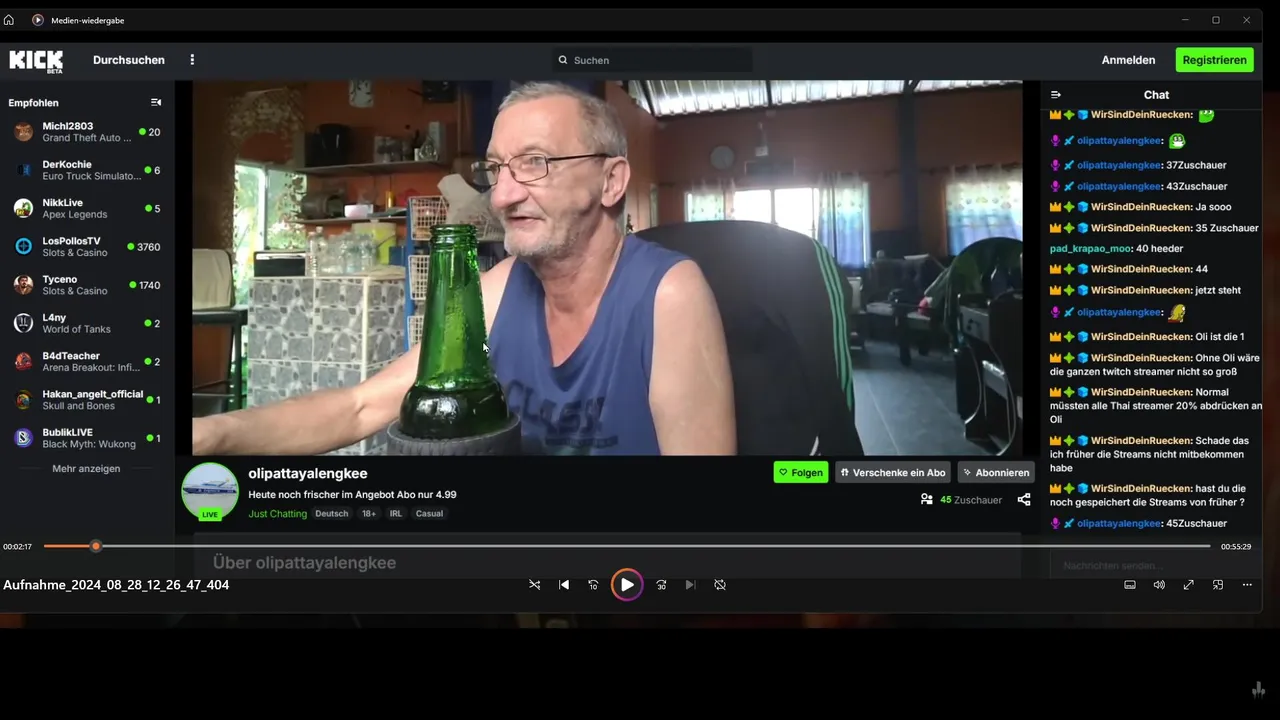Open recommended channel Michl2803
Screen dimensions: 1280x720
click(87, 132)
